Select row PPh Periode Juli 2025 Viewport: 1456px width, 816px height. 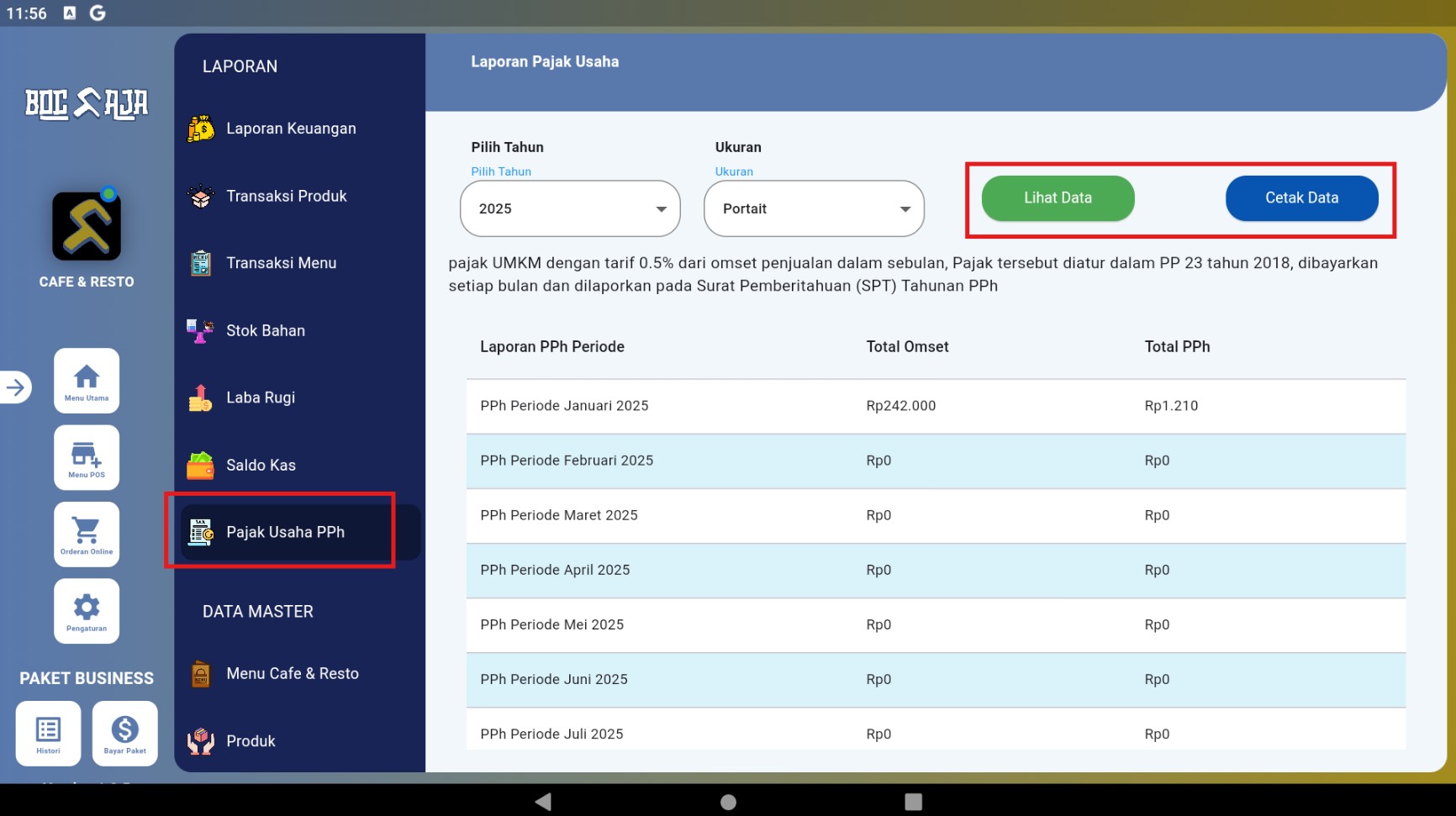[x=936, y=729]
